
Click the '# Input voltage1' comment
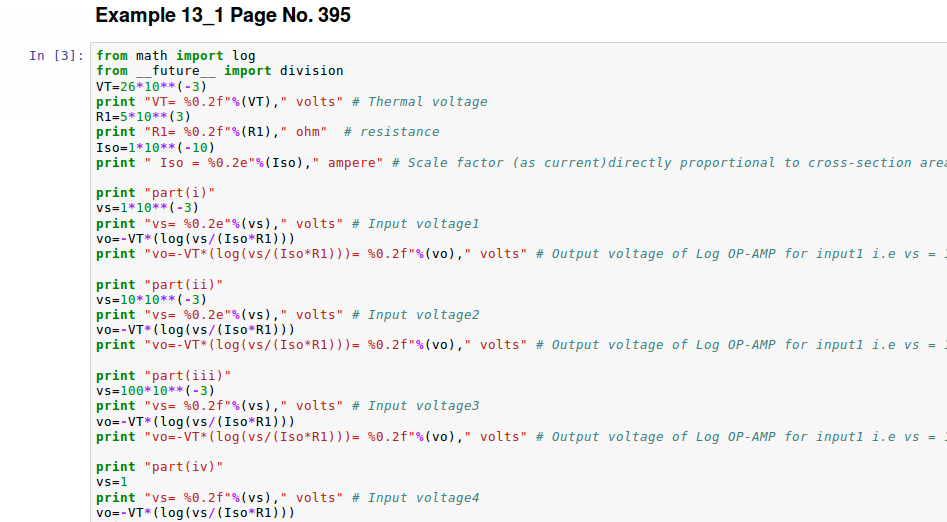(423, 224)
